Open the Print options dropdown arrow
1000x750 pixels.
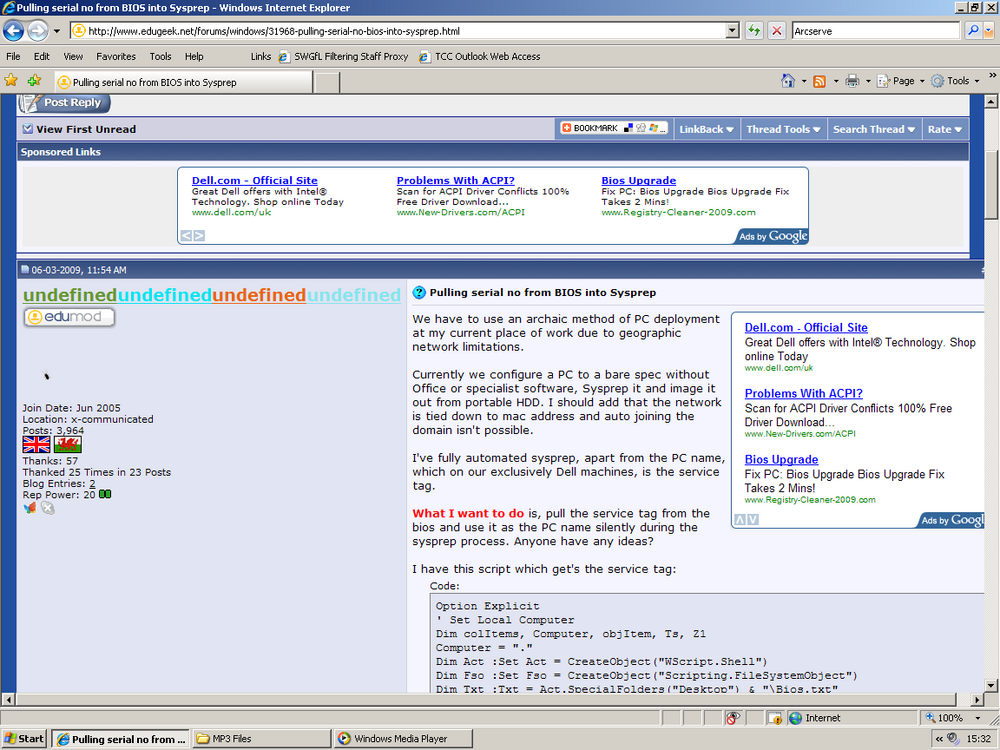click(x=868, y=82)
